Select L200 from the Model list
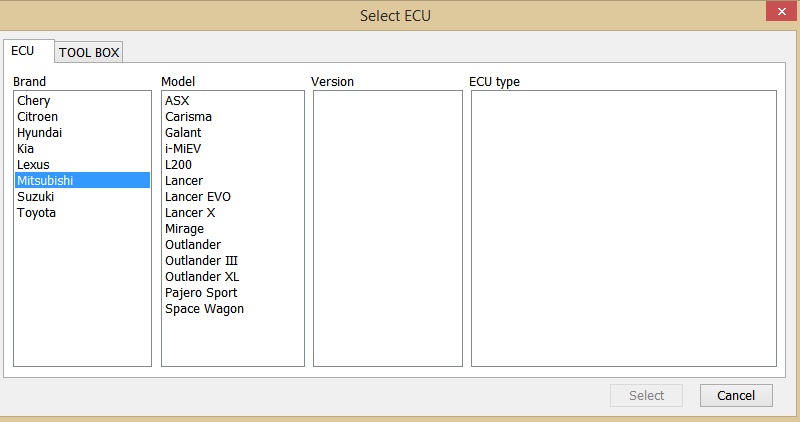Screen dimensions: 800x422 pos(179,165)
